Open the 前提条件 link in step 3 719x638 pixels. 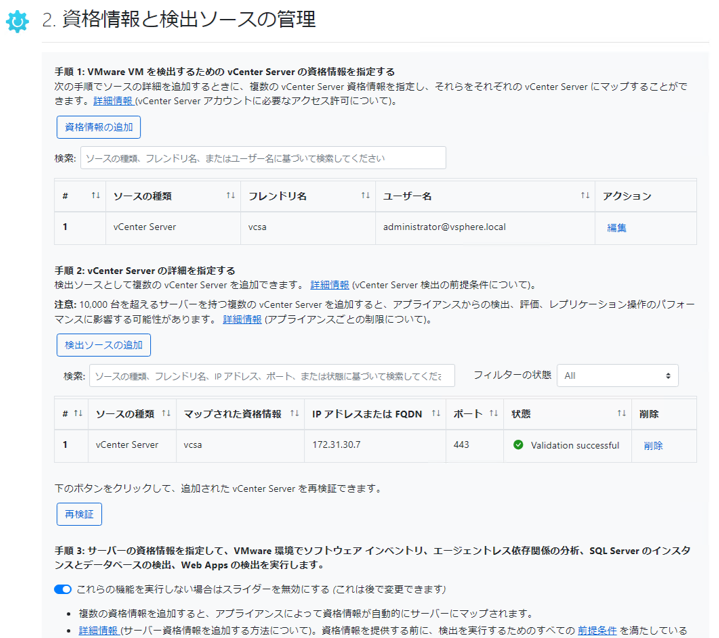(x=596, y=631)
